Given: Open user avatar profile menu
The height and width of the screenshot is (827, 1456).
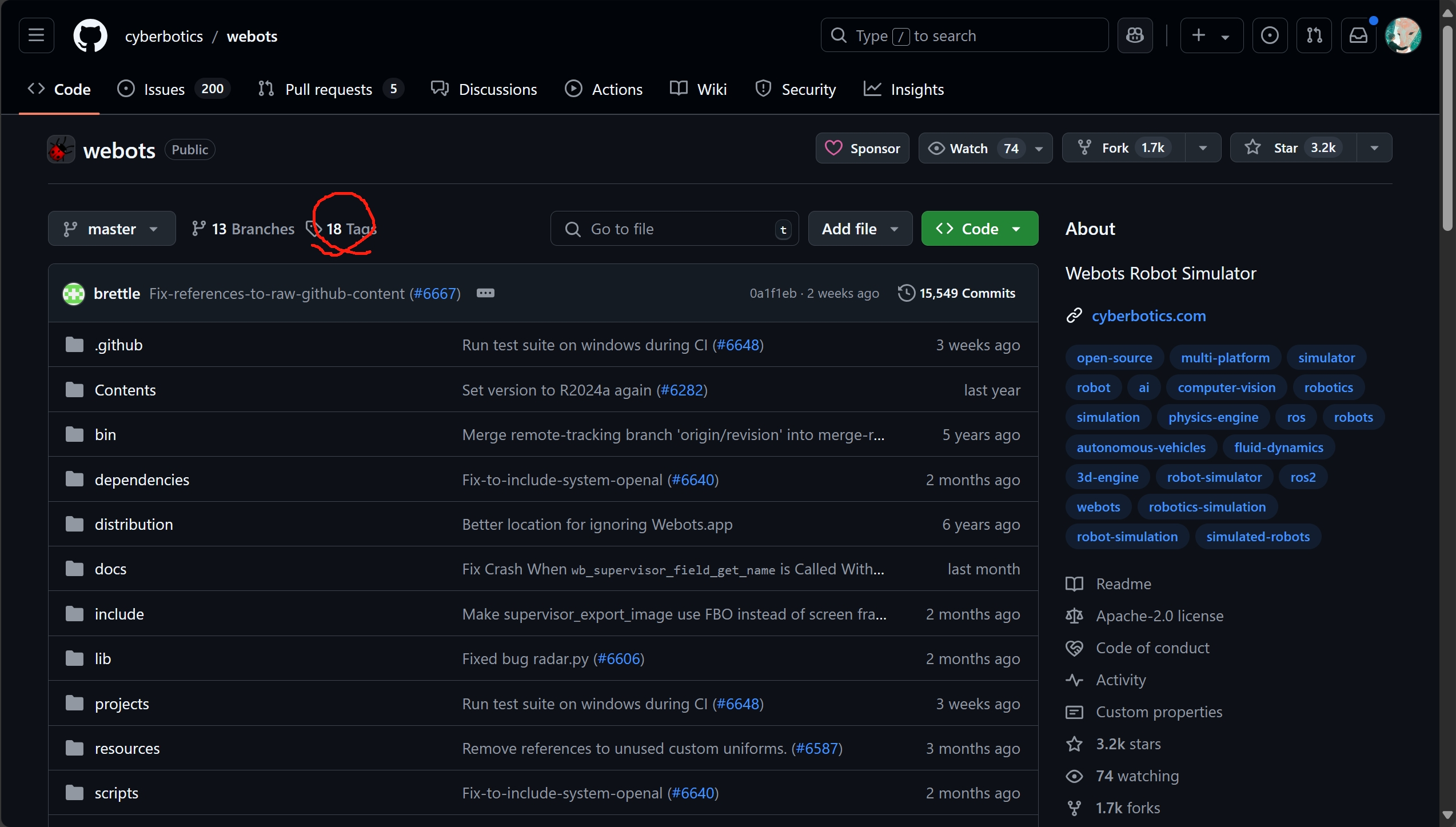Looking at the screenshot, I should point(1403,35).
